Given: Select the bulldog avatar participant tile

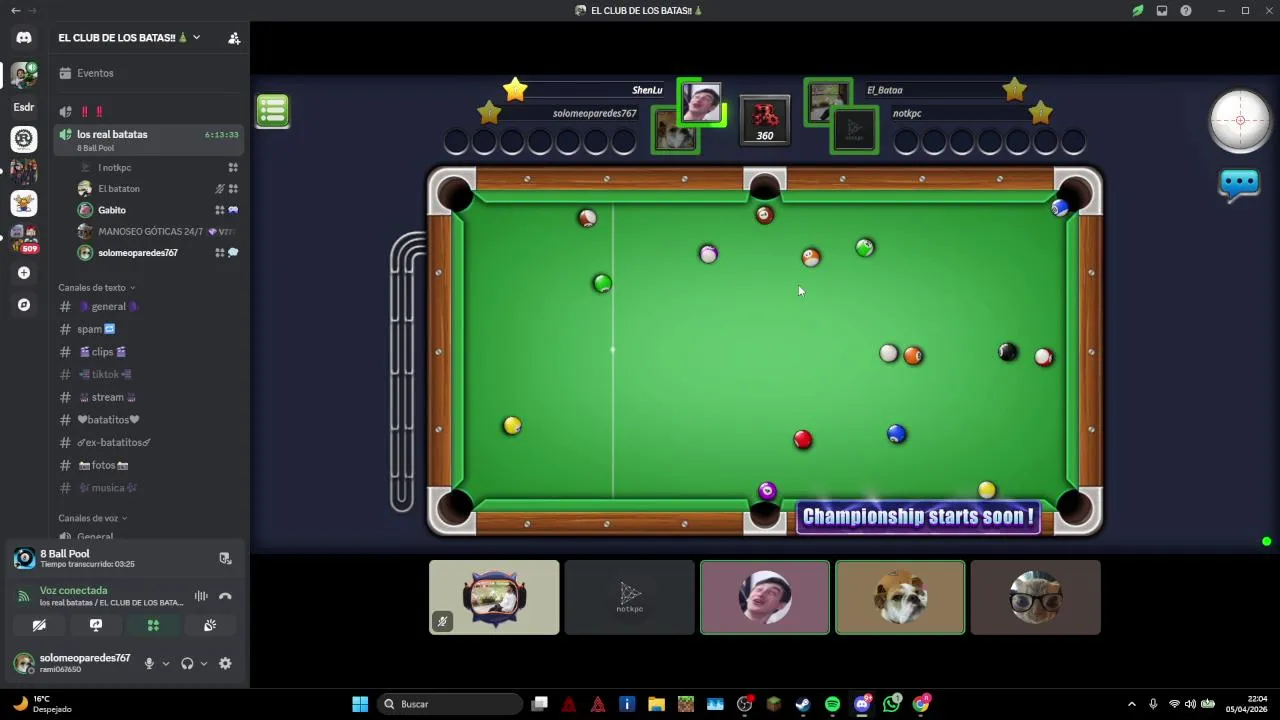Looking at the screenshot, I should click(900, 597).
